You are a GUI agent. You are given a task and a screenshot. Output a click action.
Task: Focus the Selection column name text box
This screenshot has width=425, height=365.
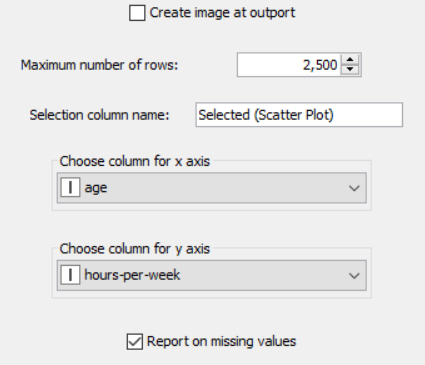pyautogui.click(x=299, y=115)
